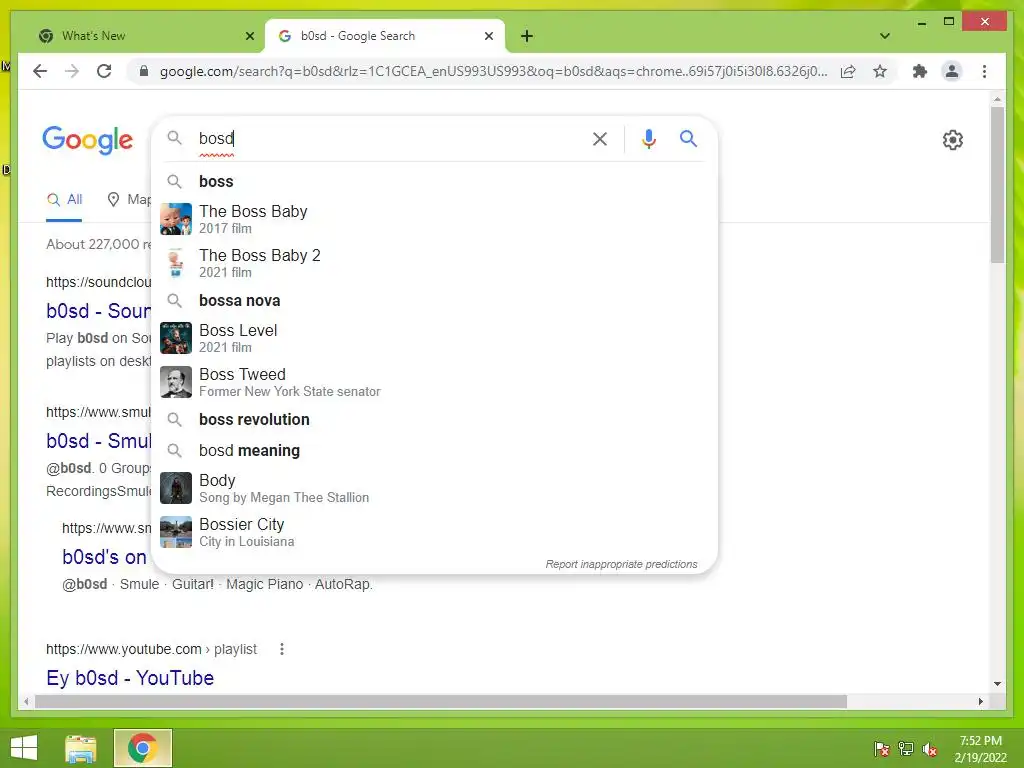The width and height of the screenshot is (1024, 768).
Task: Select the Boss Tweed suggestion
Action: point(435,382)
